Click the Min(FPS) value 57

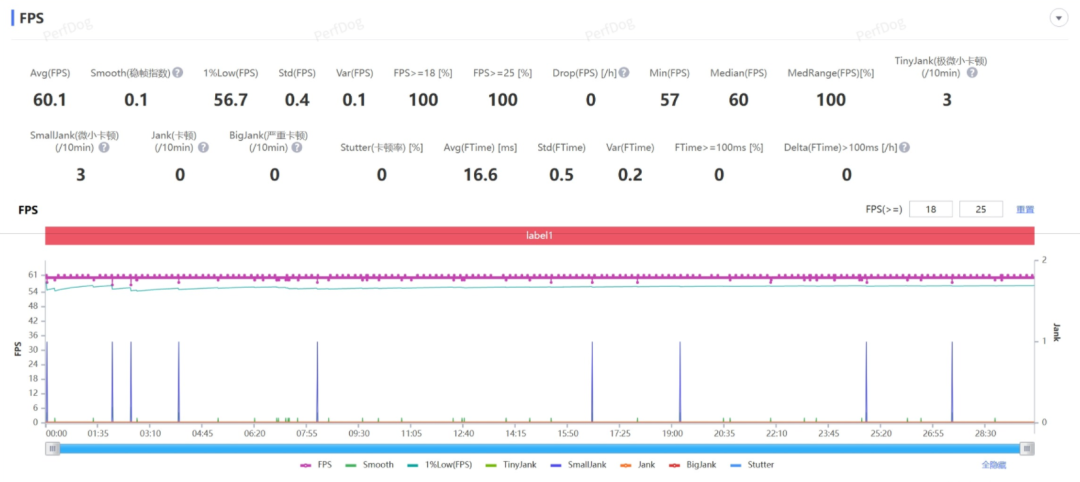point(669,100)
